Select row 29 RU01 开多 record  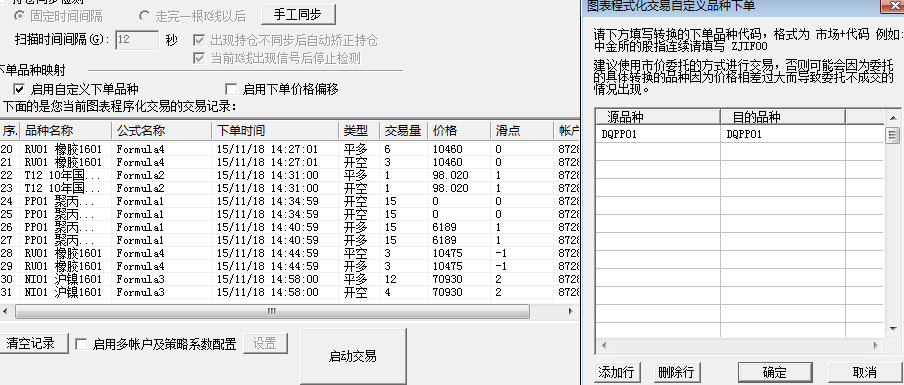[x=289, y=266]
